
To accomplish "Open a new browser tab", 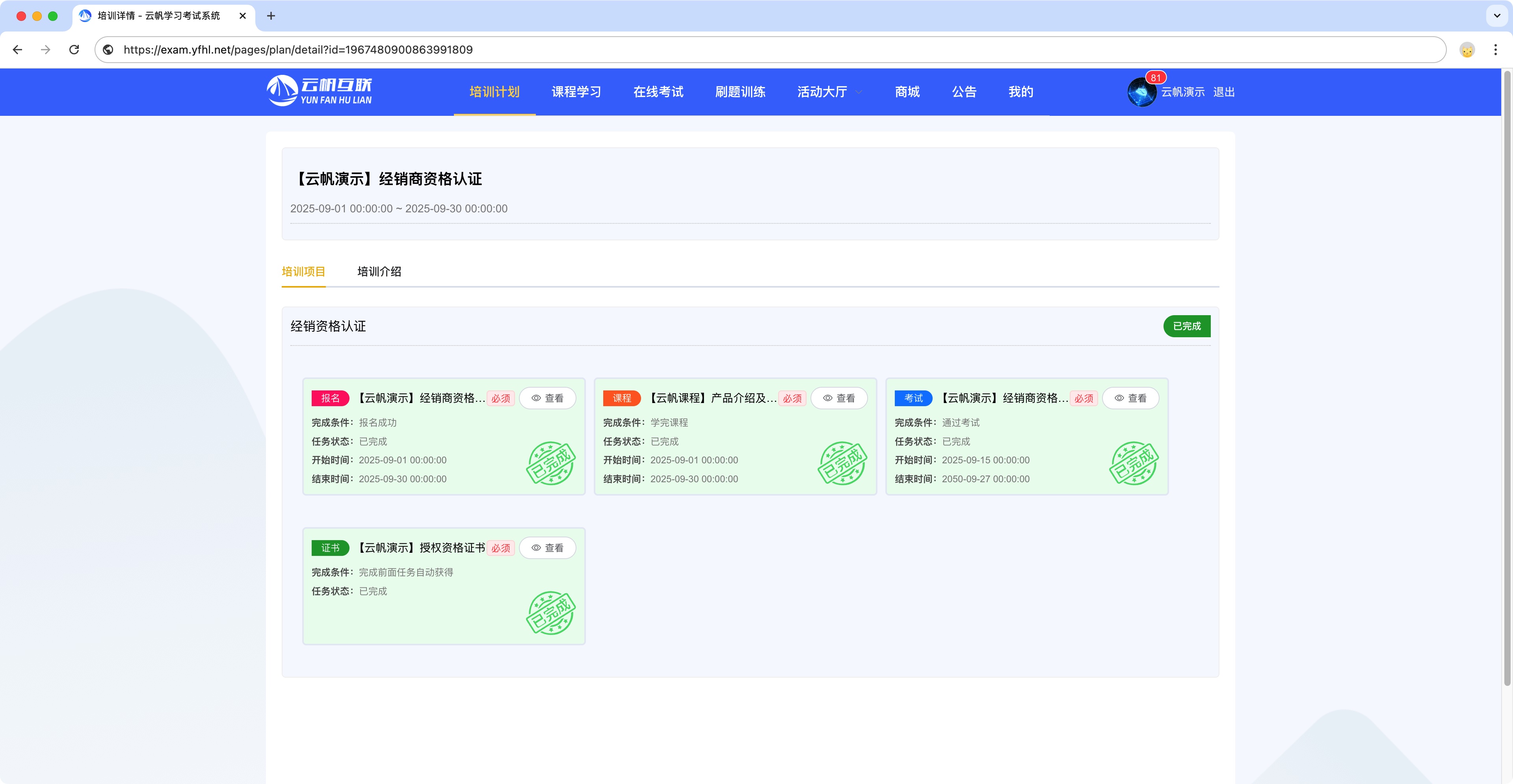I will coord(271,16).
